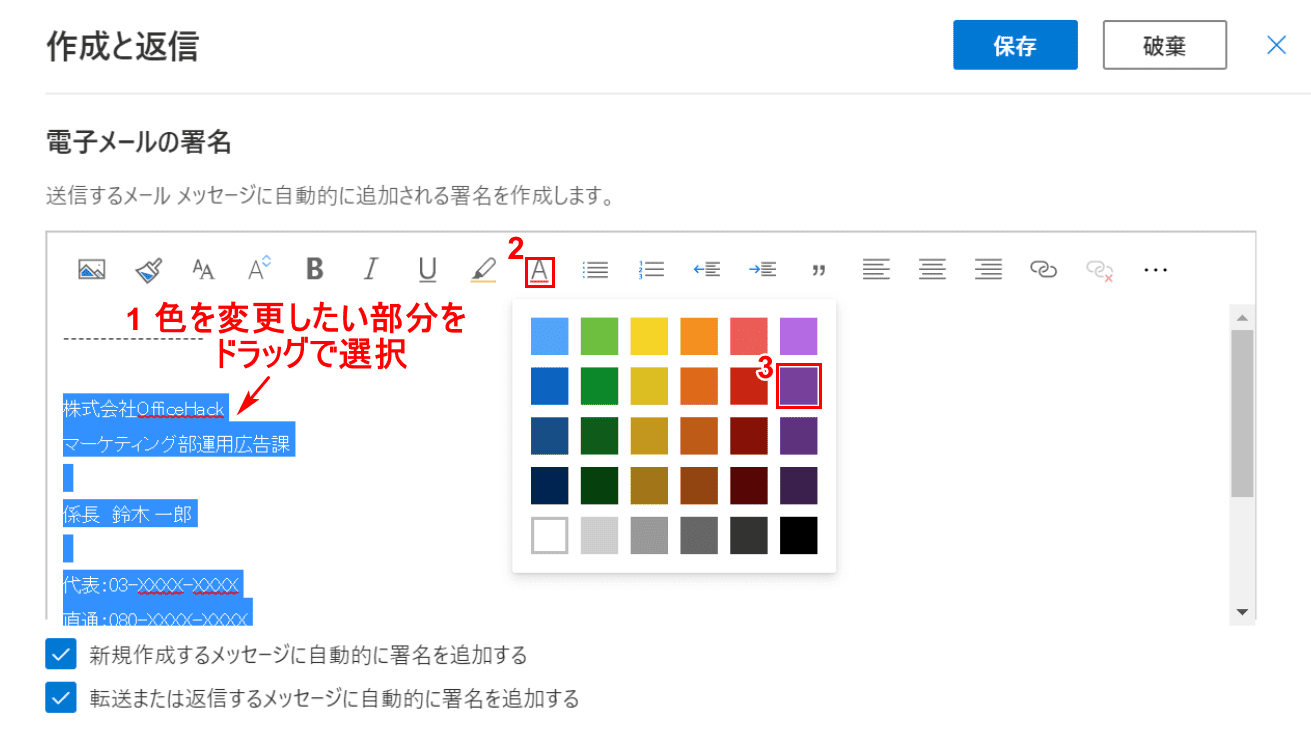This screenshot has width=1311, height=752.
Task: Uncheck auto-add signature to new messages
Action: coord(61,655)
